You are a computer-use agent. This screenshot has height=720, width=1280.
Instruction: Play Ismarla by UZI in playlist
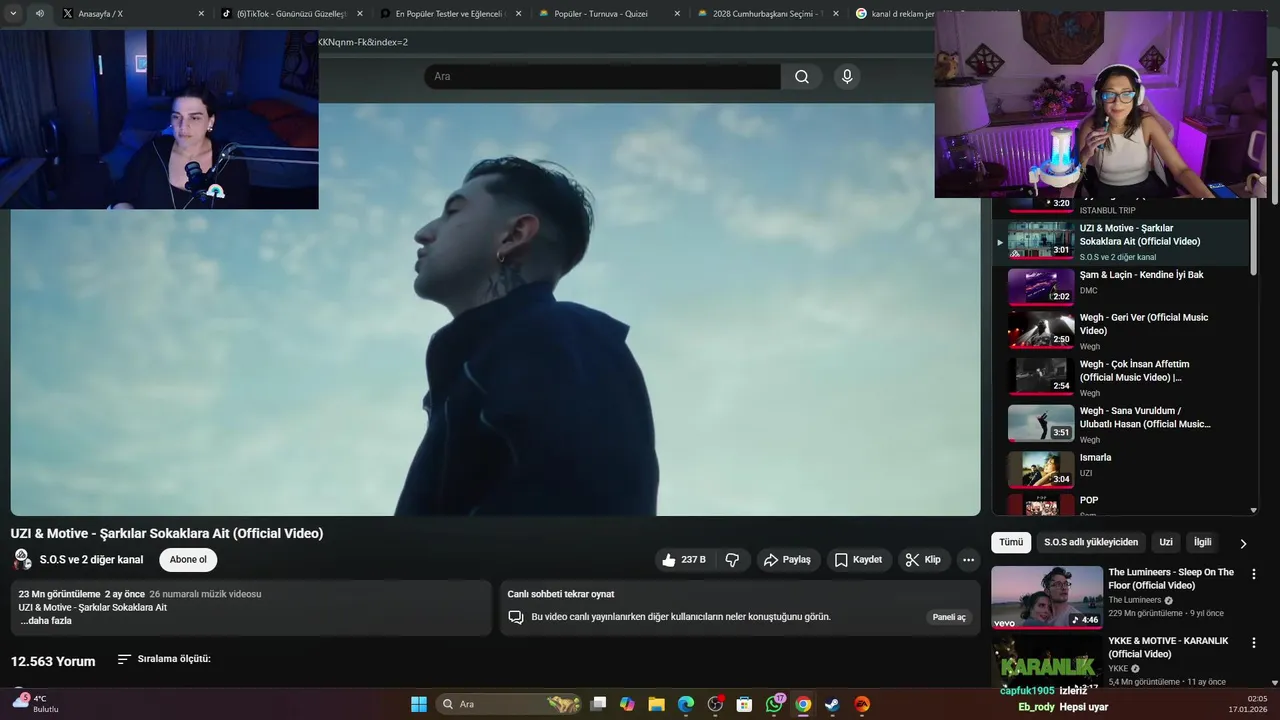click(x=1120, y=469)
